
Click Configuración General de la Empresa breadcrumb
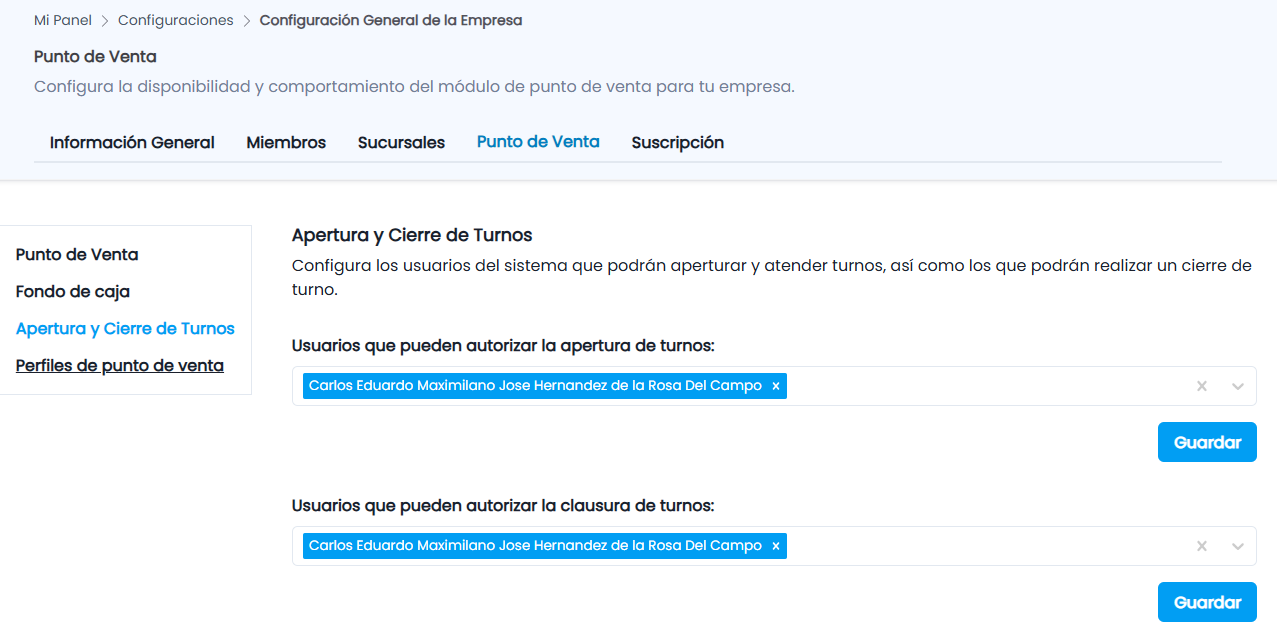[391, 20]
